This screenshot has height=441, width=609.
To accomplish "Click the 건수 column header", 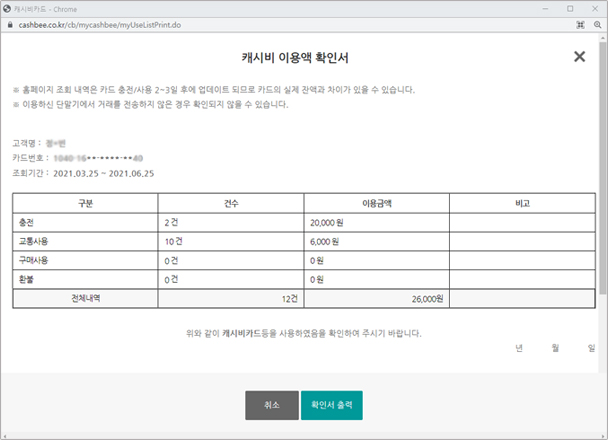I will coord(231,203).
